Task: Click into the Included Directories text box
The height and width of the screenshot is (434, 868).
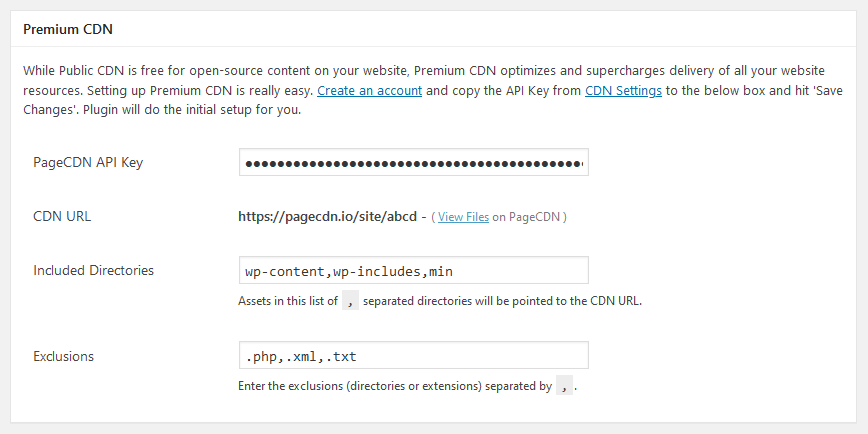Action: tap(413, 270)
